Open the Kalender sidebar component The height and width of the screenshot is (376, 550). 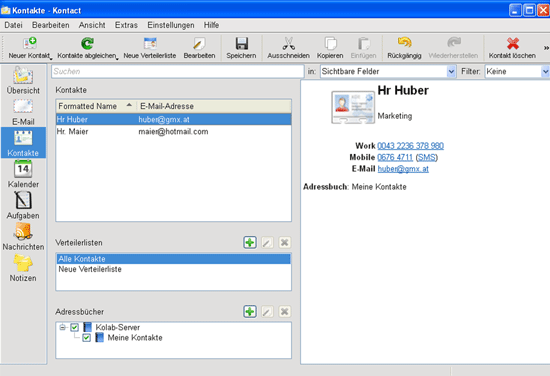23,174
